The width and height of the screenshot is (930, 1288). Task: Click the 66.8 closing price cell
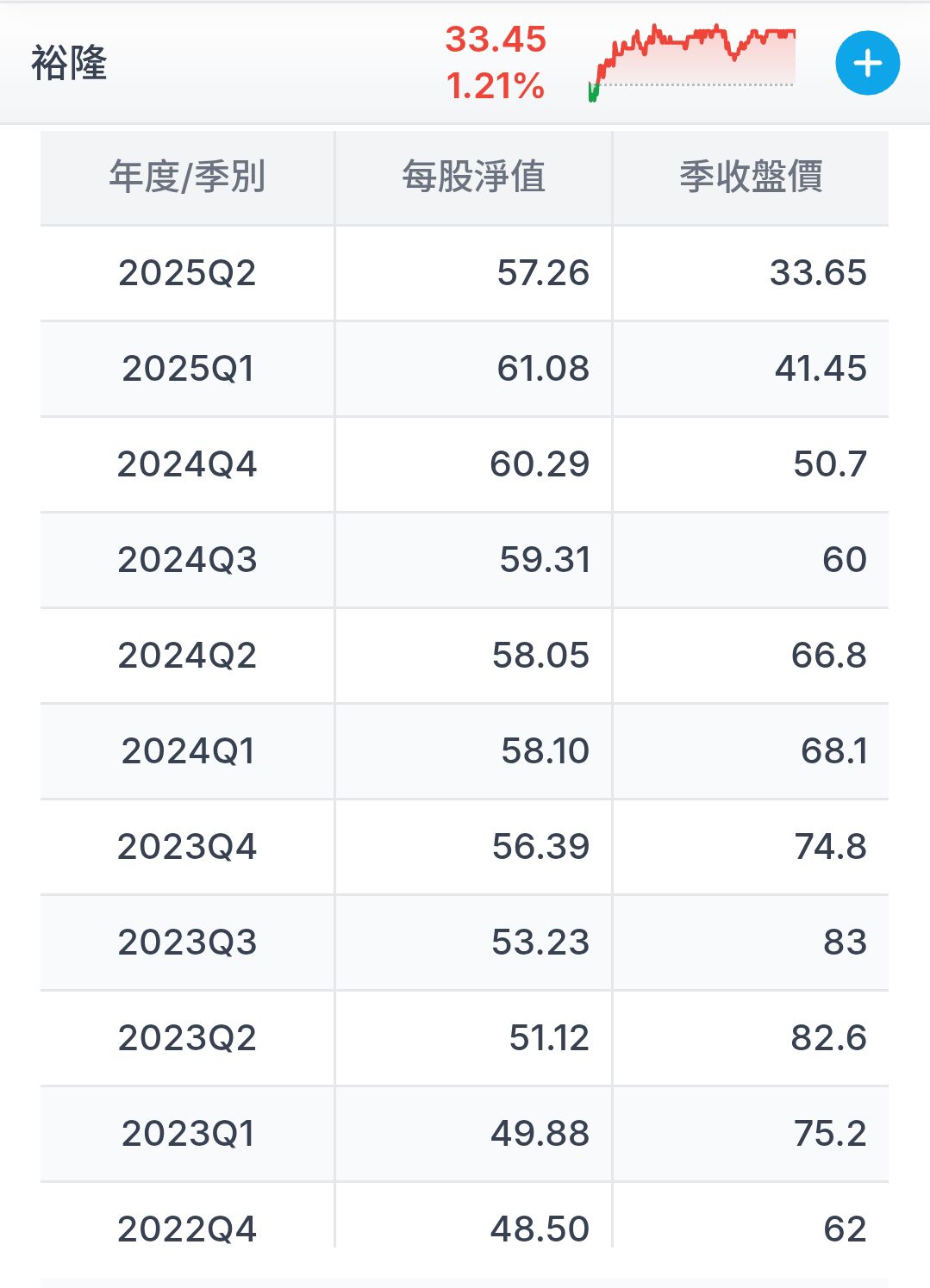coord(751,656)
